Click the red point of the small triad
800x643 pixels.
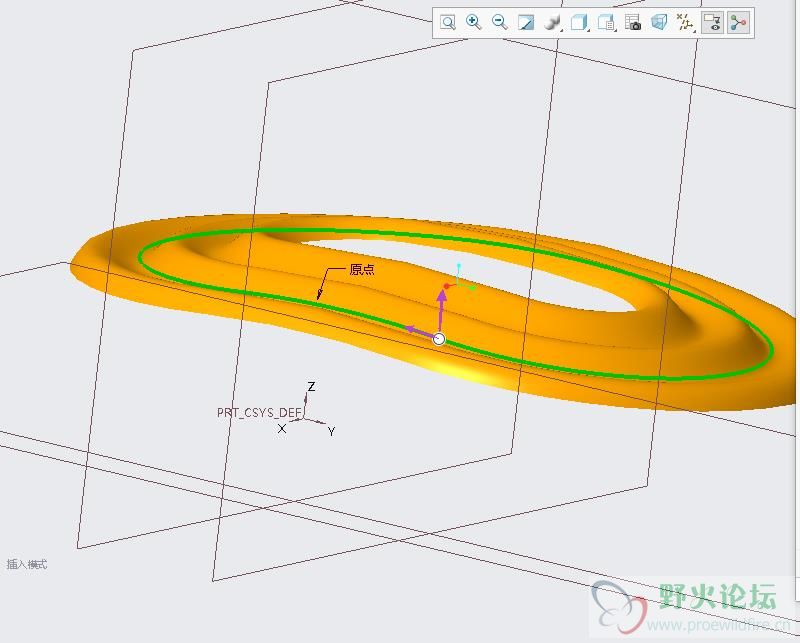(446, 286)
